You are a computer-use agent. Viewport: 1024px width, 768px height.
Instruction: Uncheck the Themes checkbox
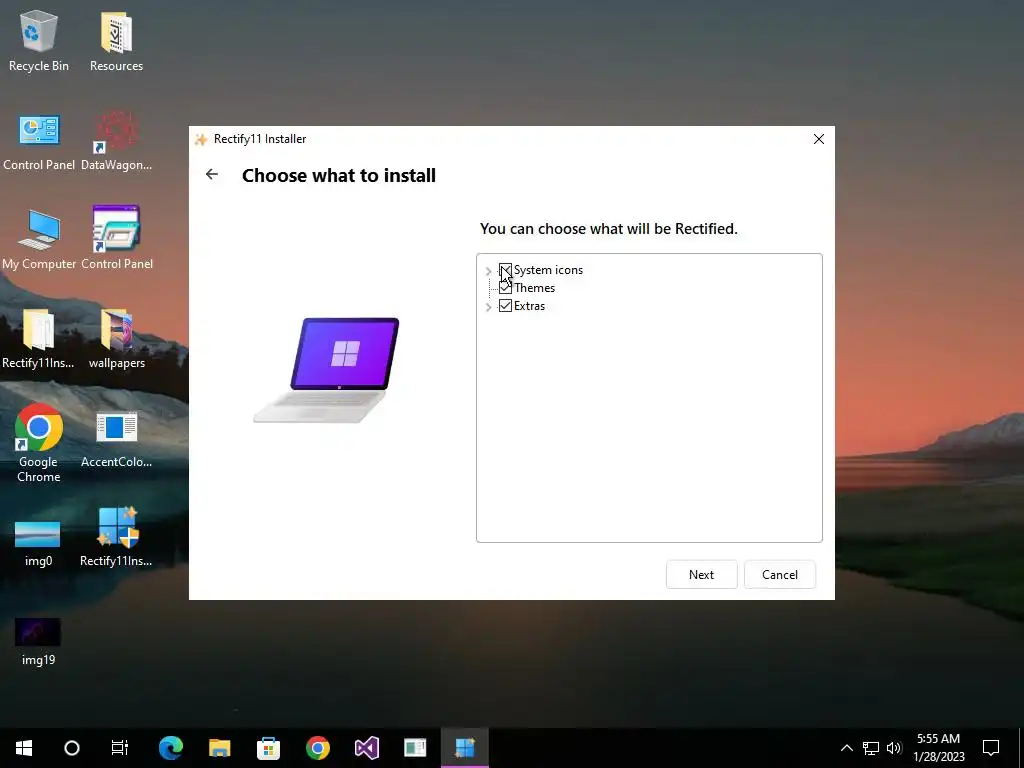[x=505, y=288]
